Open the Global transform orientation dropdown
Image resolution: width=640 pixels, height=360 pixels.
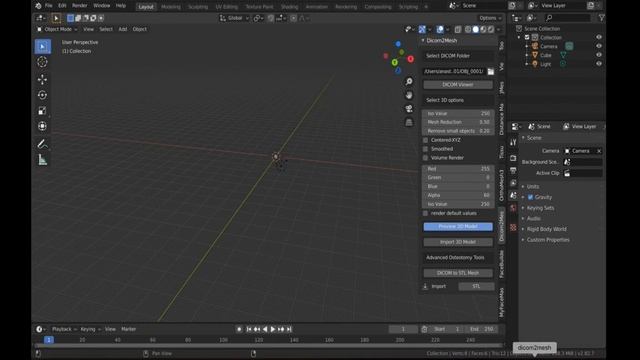[x=234, y=18]
